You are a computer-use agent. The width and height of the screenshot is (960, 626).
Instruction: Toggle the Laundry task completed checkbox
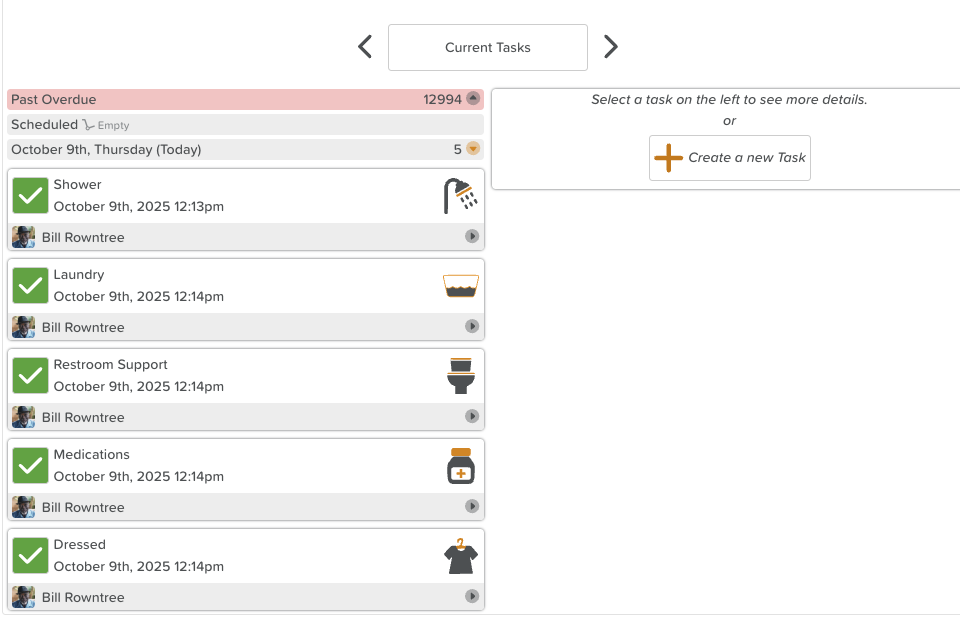tap(31, 286)
